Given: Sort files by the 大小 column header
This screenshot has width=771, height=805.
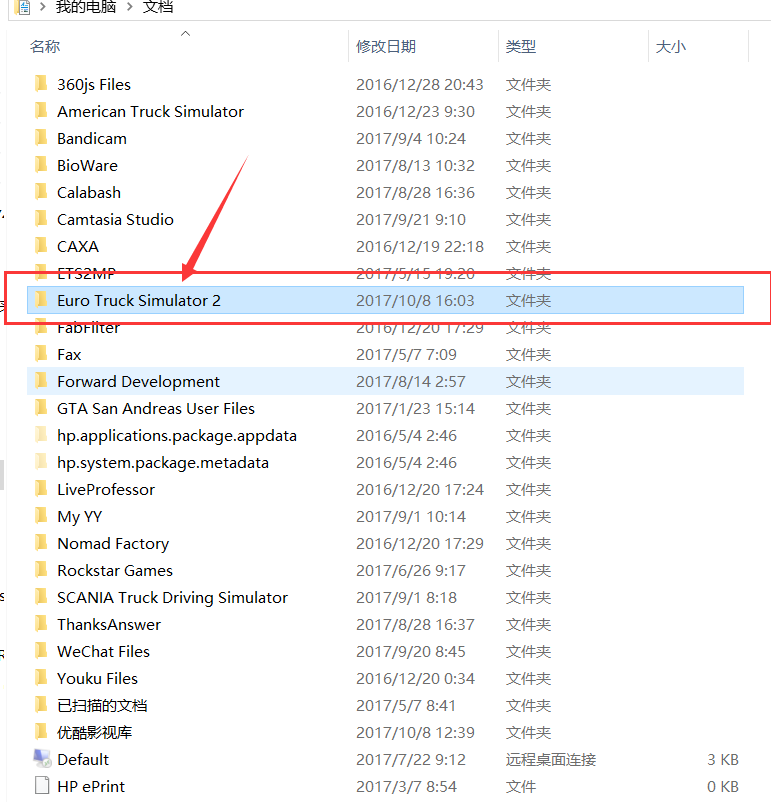Looking at the screenshot, I should [x=671, y=47].
